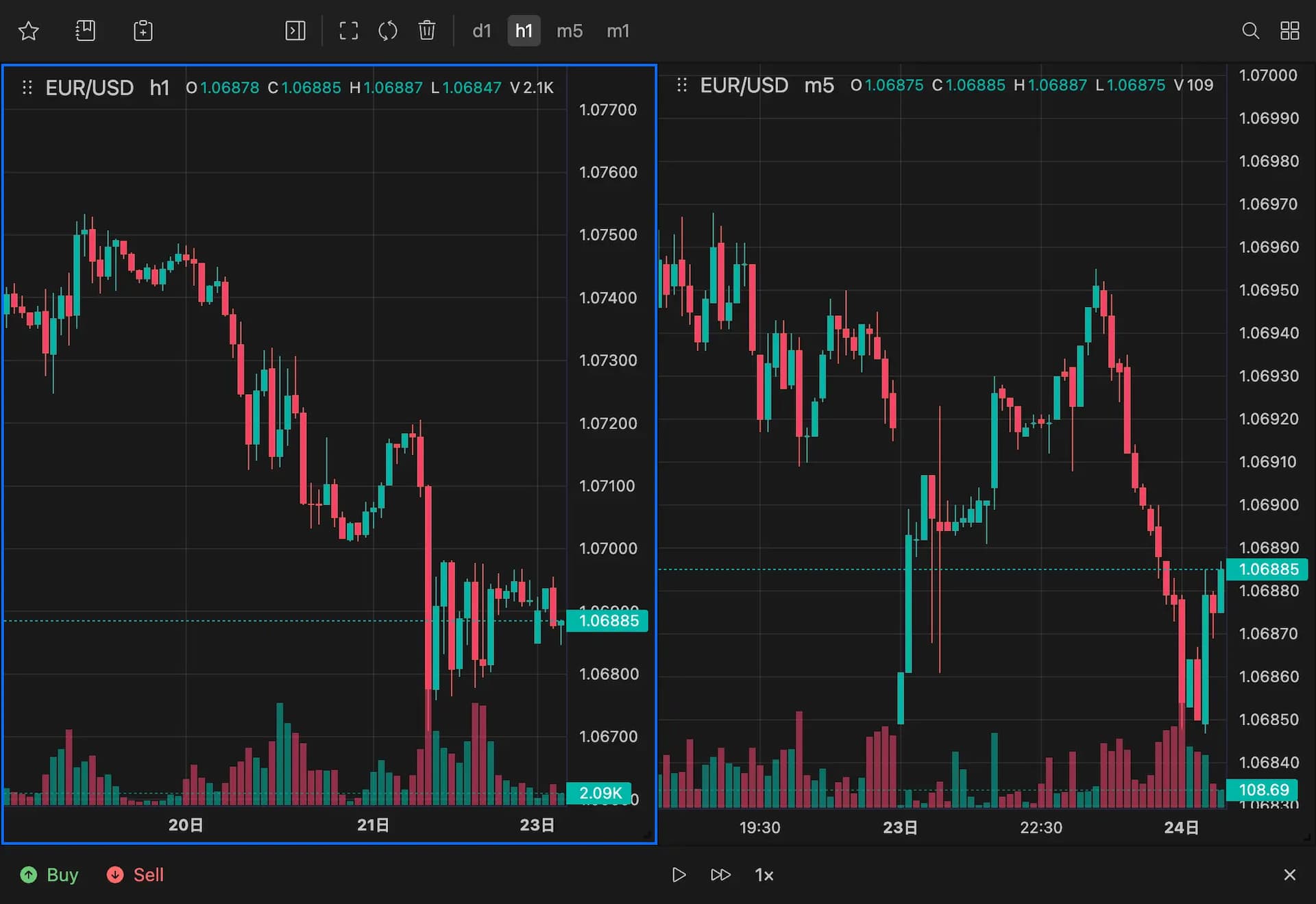The height and width of the screenshot is (904, 1316).
Task: Select the m5 timeframe
Action: [570, 31]
